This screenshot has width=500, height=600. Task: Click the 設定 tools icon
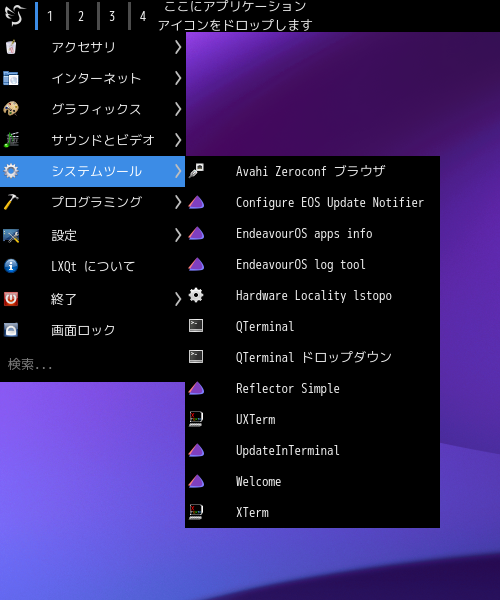point(11,235)
